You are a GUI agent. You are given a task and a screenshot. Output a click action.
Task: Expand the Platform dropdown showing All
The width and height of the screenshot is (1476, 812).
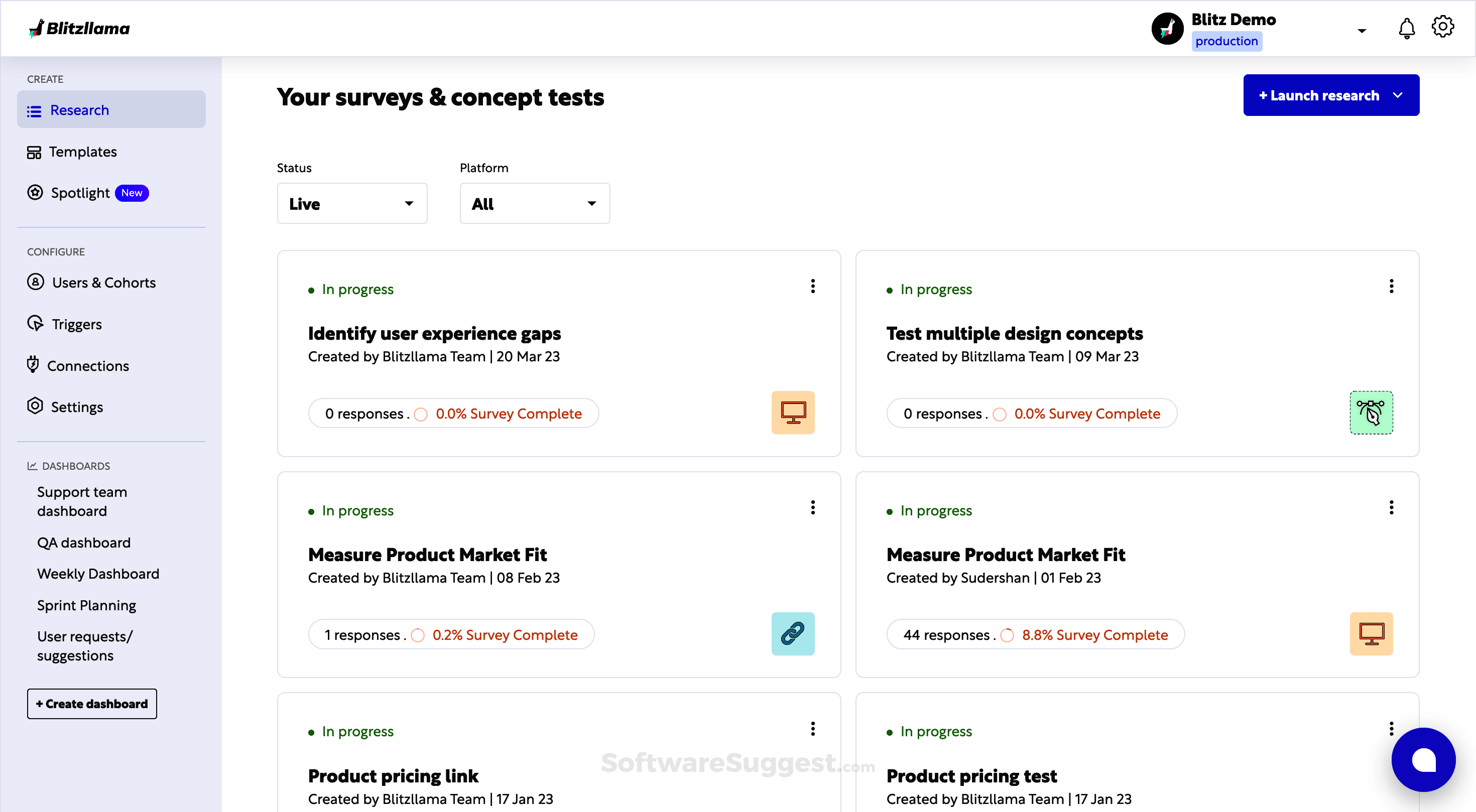point(534,203)
